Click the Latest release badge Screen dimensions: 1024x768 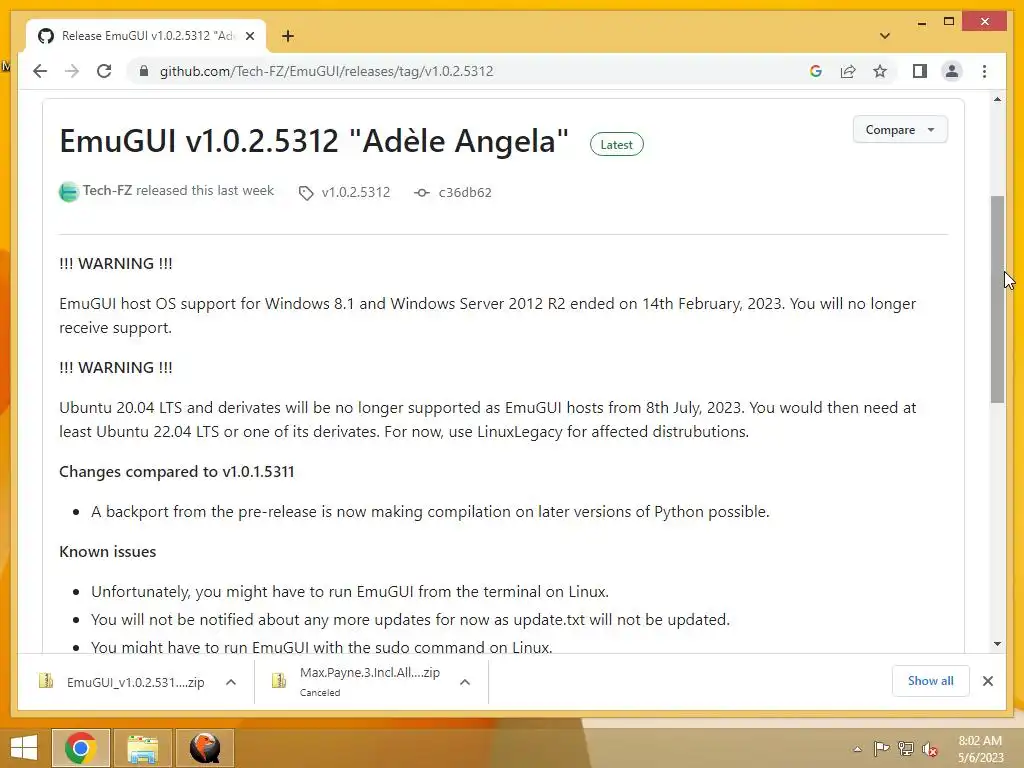pos(616,144)
